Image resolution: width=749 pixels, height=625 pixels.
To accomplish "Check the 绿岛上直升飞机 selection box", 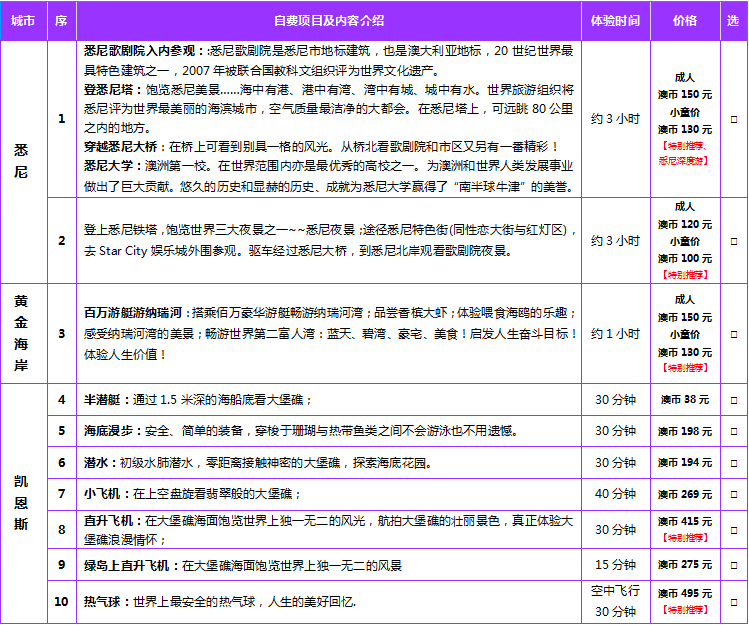I will tap(734, 565).
